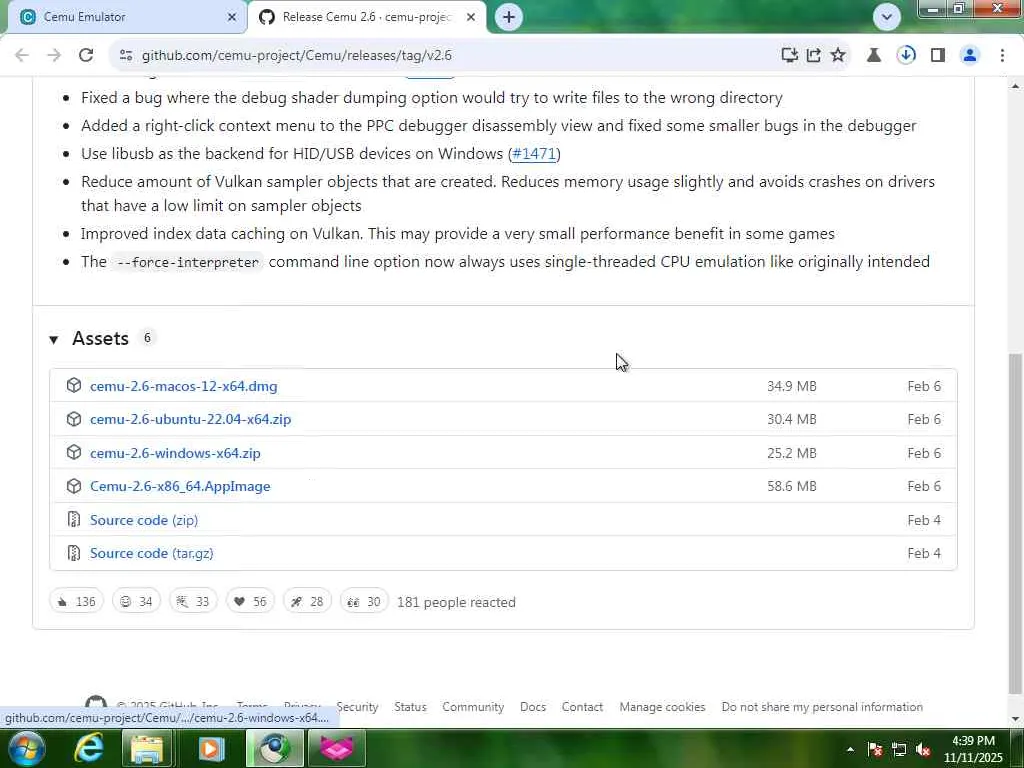Image resolution: width=1024 pixels, height=768 pixels.
Task: Click the eyes reaction 30
Action: click(364, 601)
